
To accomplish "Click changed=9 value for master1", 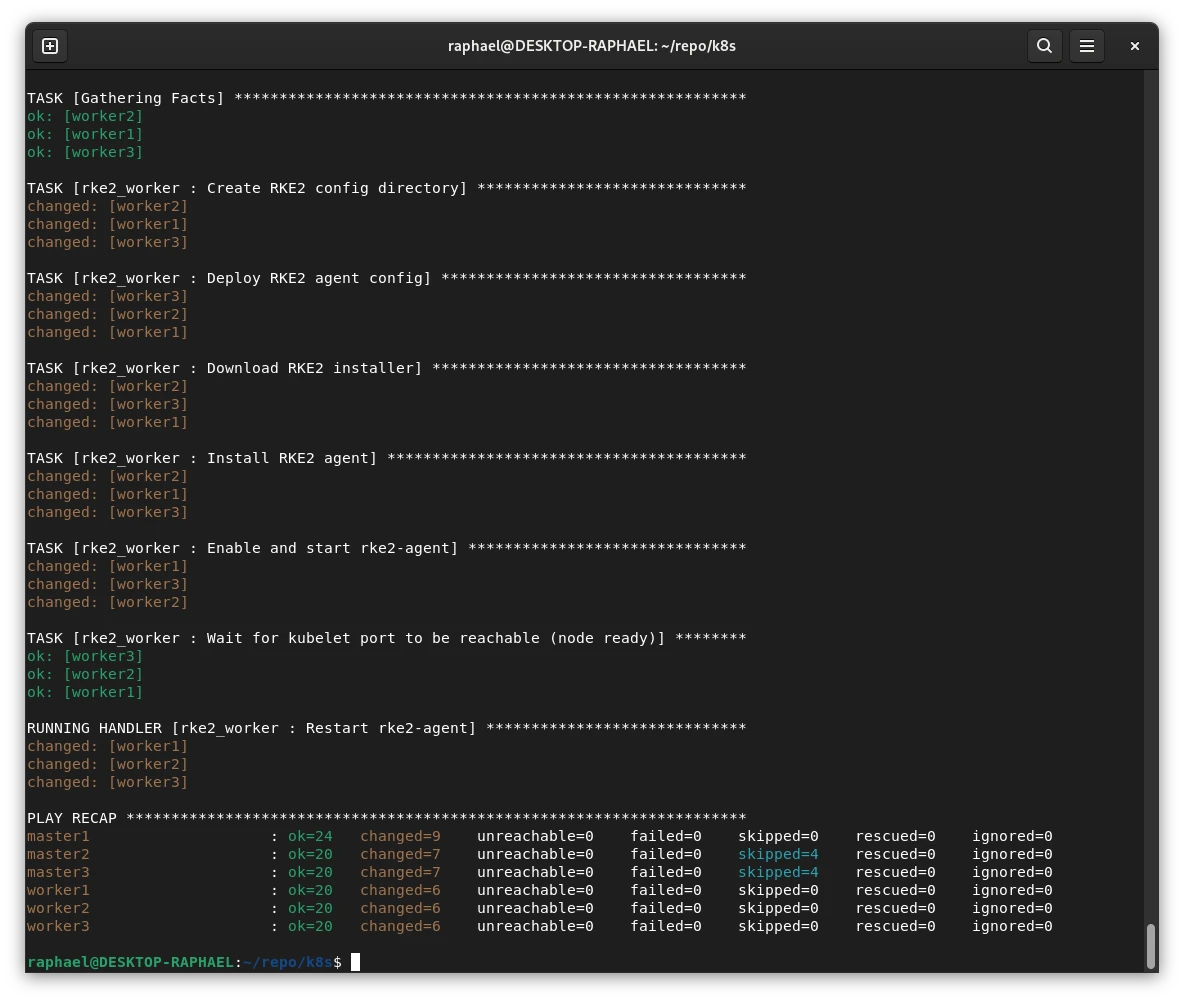I will pyautogui.click(x=400, y=836).
